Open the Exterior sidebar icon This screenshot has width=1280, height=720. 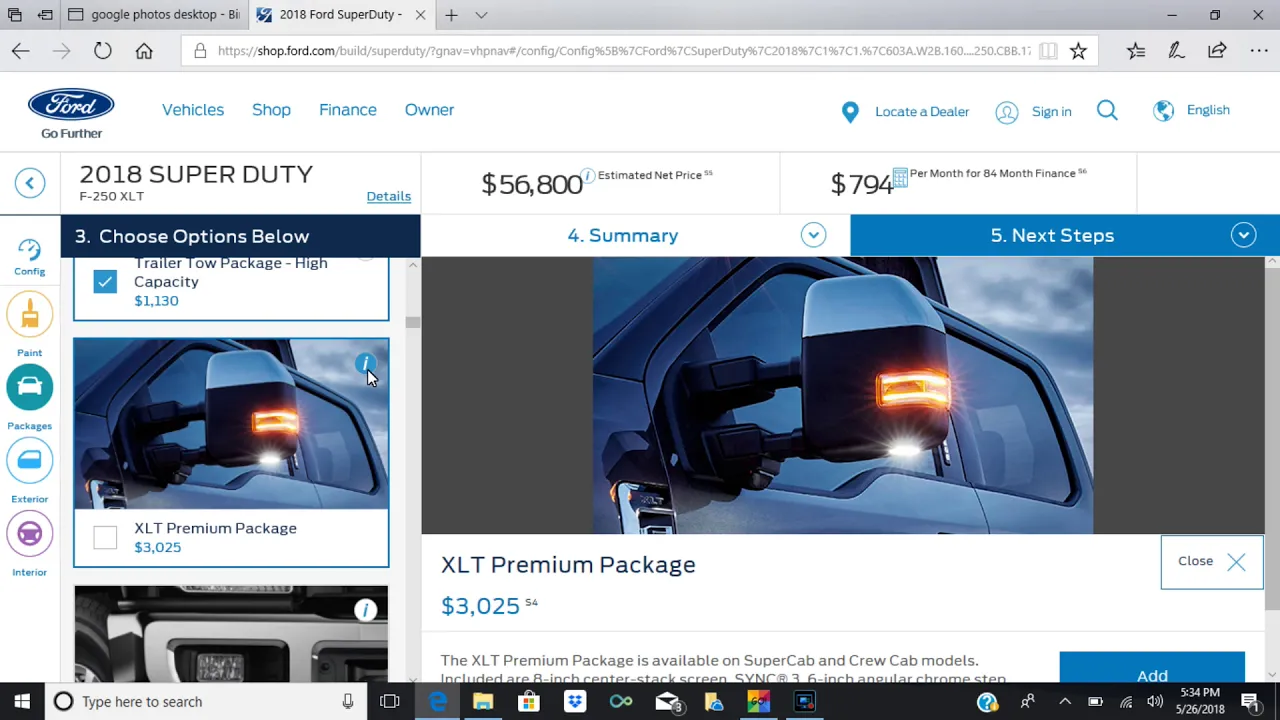coord(29,460)
